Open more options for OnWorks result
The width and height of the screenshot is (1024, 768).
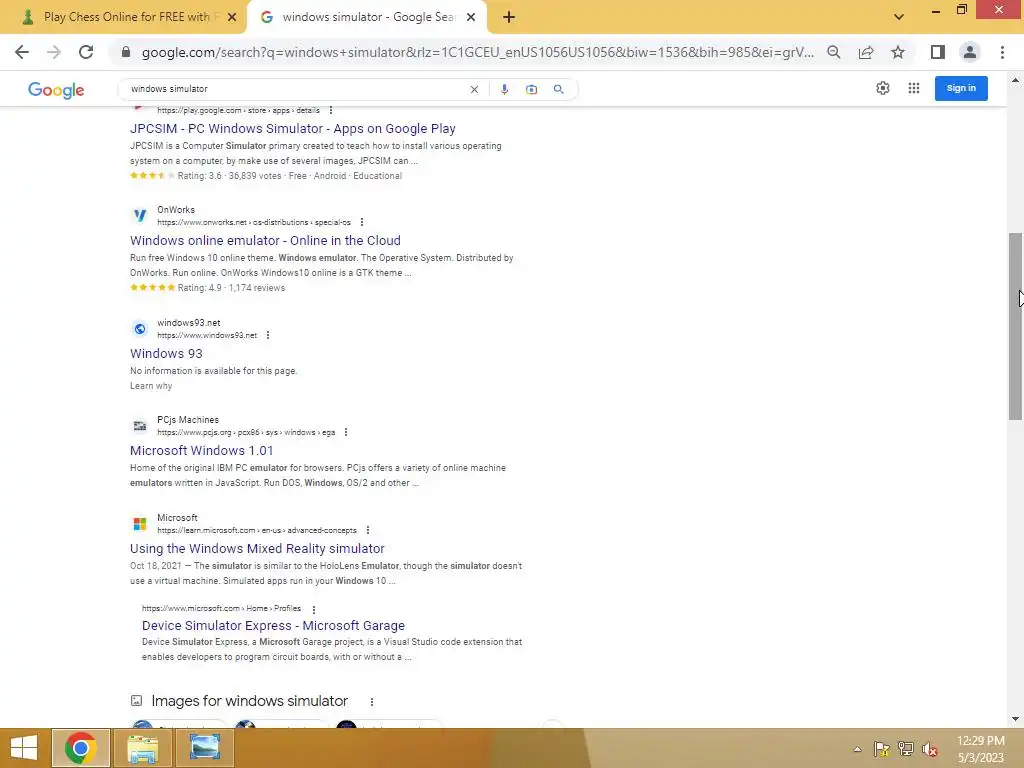pos(362,222)
